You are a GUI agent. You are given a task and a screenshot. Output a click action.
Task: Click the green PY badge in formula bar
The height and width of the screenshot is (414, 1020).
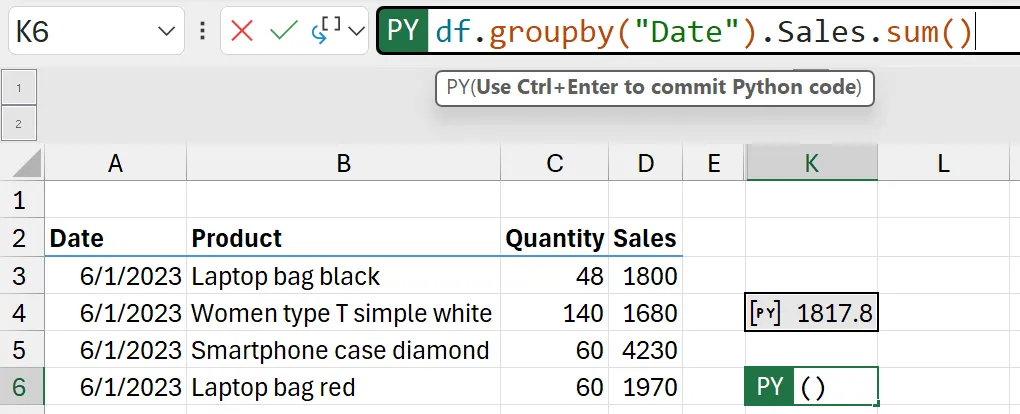pos(402,31)
